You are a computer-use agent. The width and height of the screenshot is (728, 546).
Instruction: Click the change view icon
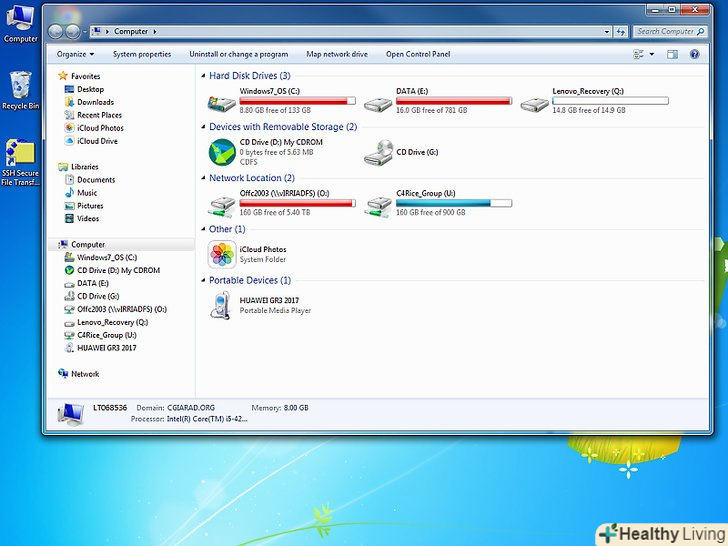tap(638, 54)
